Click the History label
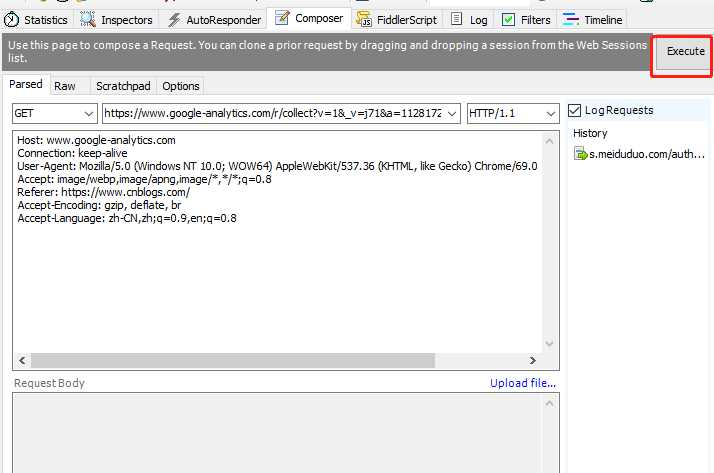The image size is (714, 473). (x=590, y=133)
